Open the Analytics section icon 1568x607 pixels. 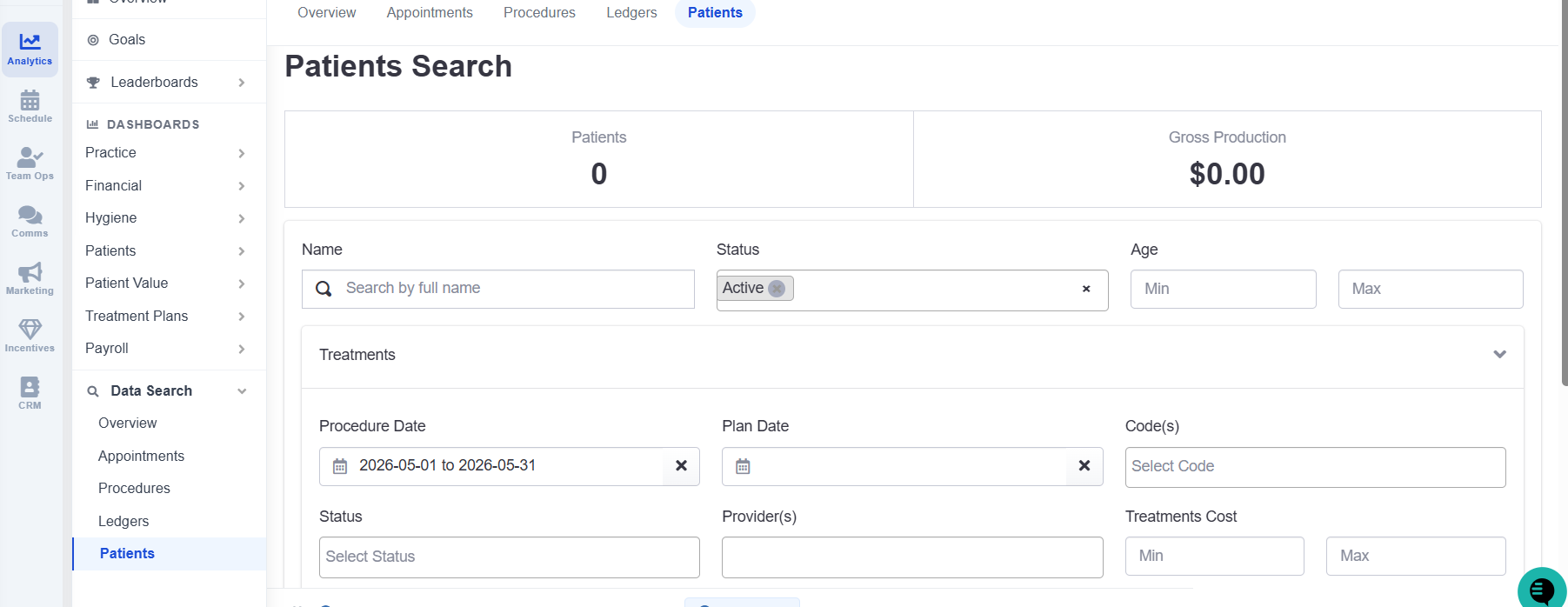[30, 42]
